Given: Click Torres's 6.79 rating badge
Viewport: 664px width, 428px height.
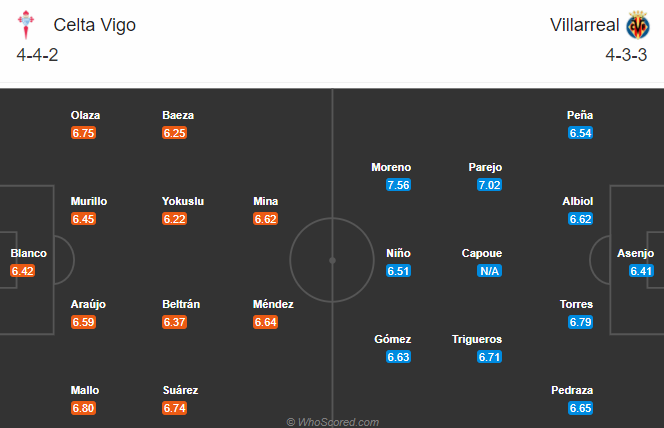Looking at the screenshot, I should click(x=580, y=322).
